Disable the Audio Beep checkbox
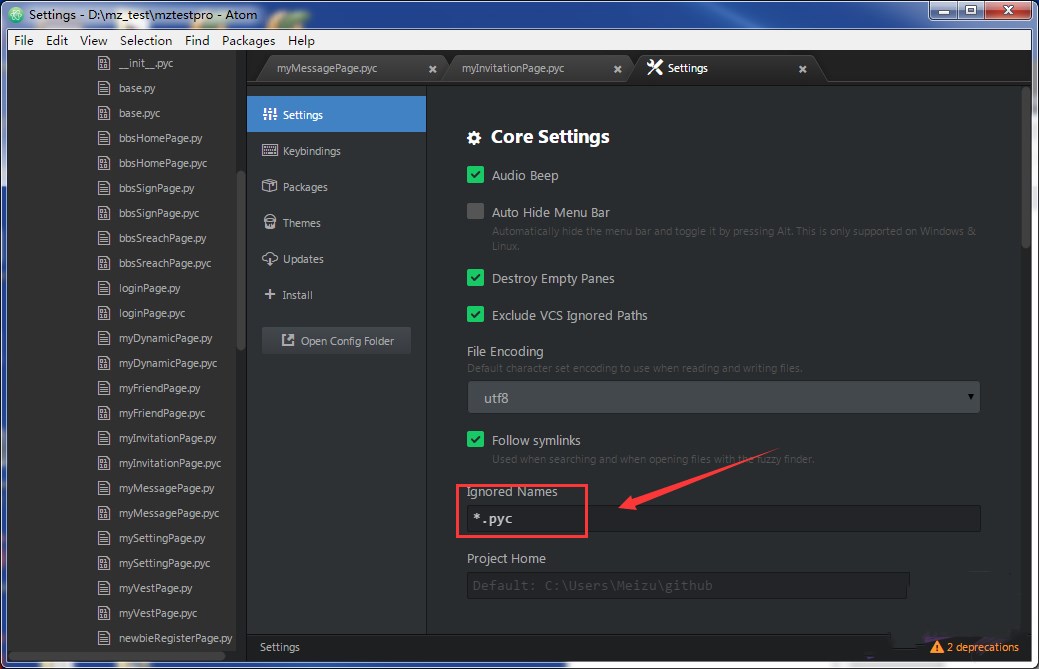Viewport: 1039px width, 669px height. coord(476,175)
